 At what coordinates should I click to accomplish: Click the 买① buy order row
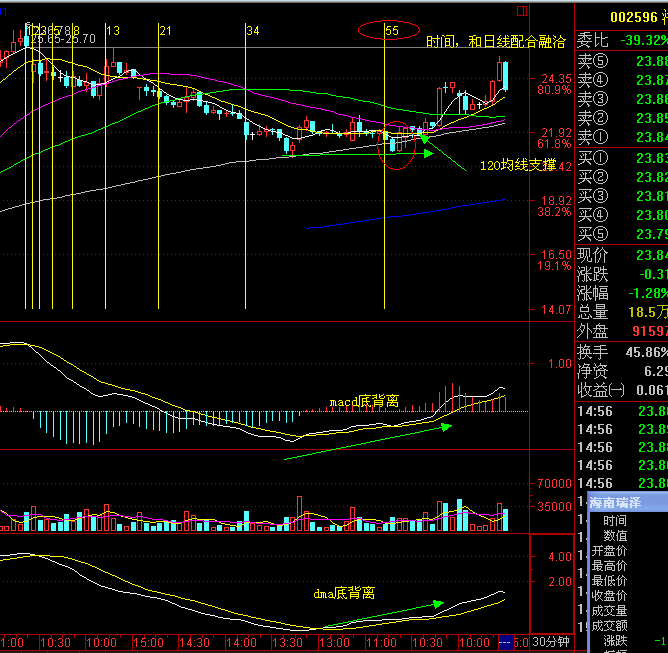pyautogui.click(x=622, y=158)
